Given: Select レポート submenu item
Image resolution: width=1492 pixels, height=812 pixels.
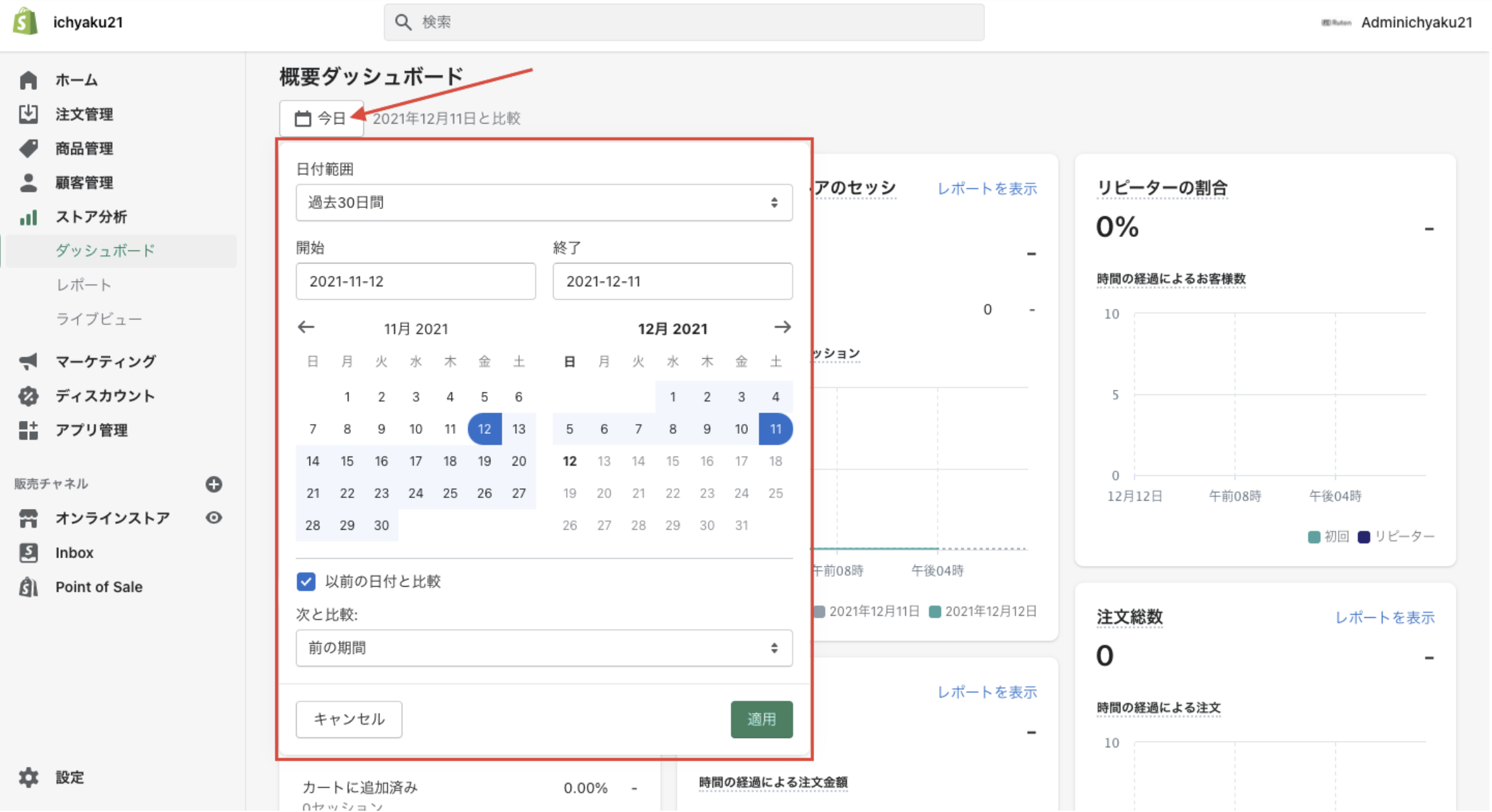Looking at the screenshot, I should point(84,285).
